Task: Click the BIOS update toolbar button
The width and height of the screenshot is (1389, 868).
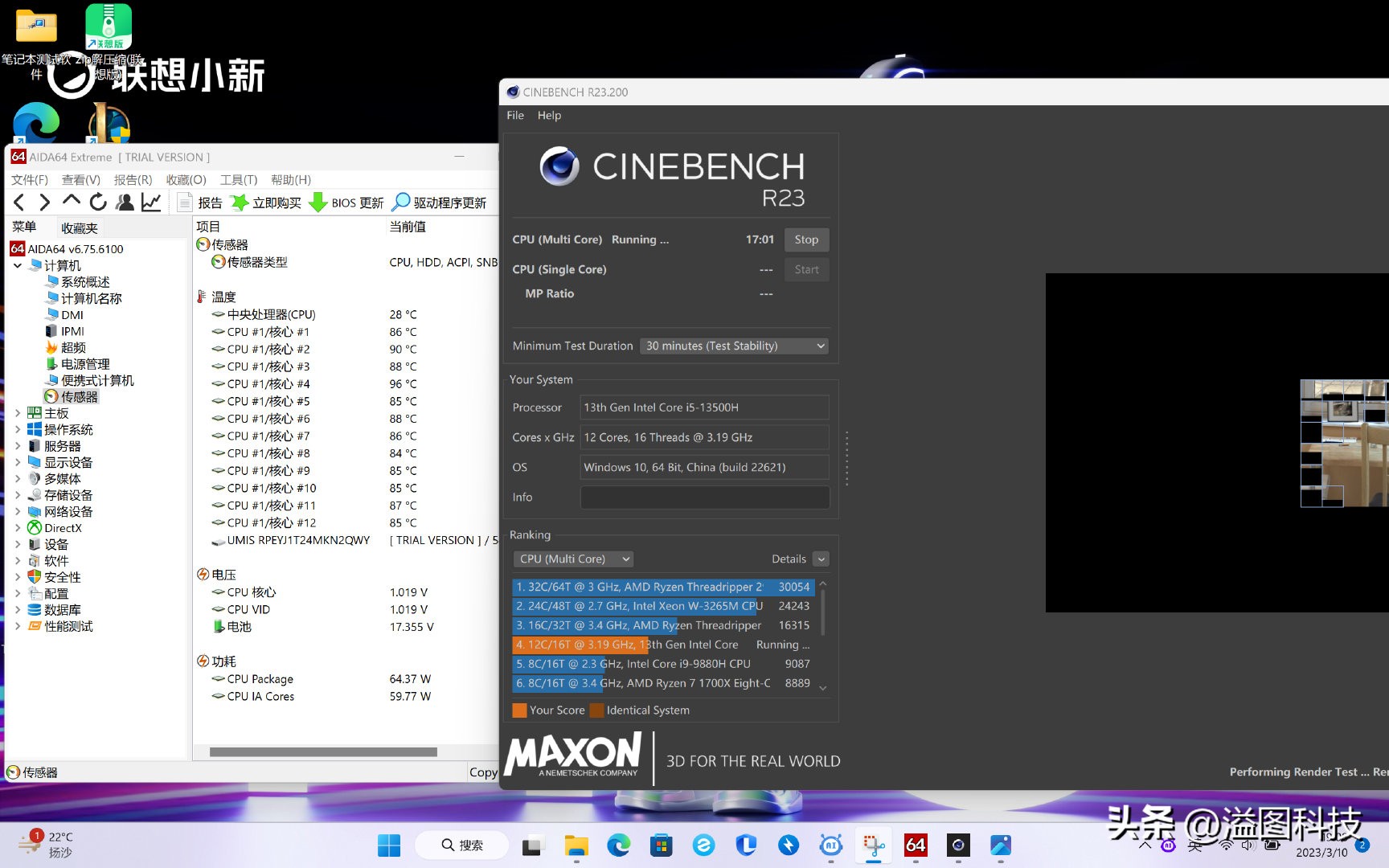Action: (346, 203)
